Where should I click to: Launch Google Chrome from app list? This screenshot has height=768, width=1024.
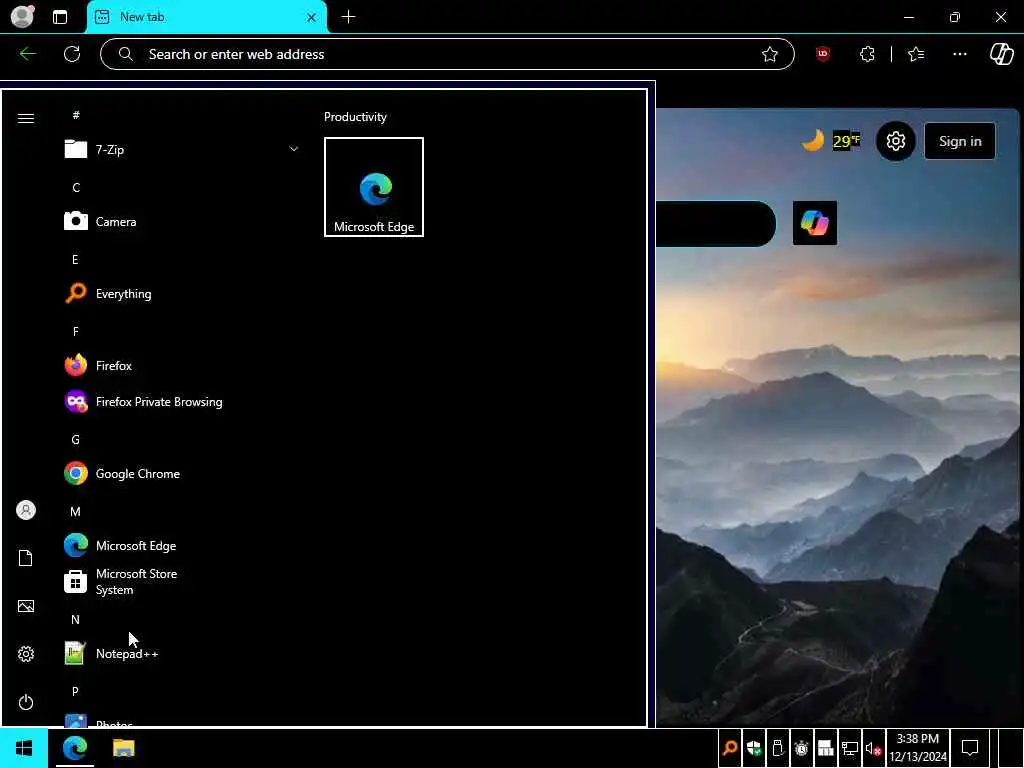point(182,473)
